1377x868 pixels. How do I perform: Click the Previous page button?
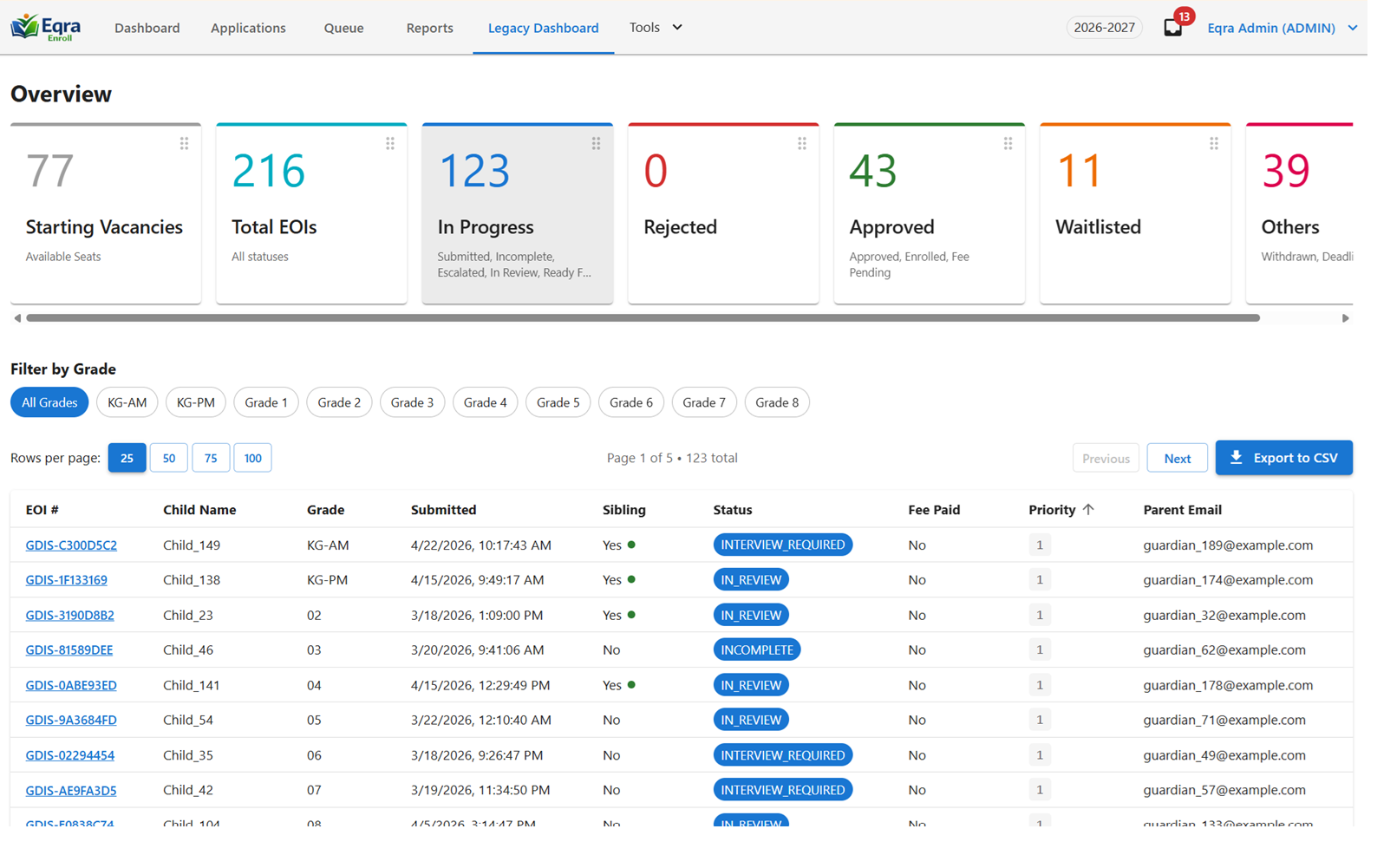pos(1106,458)
